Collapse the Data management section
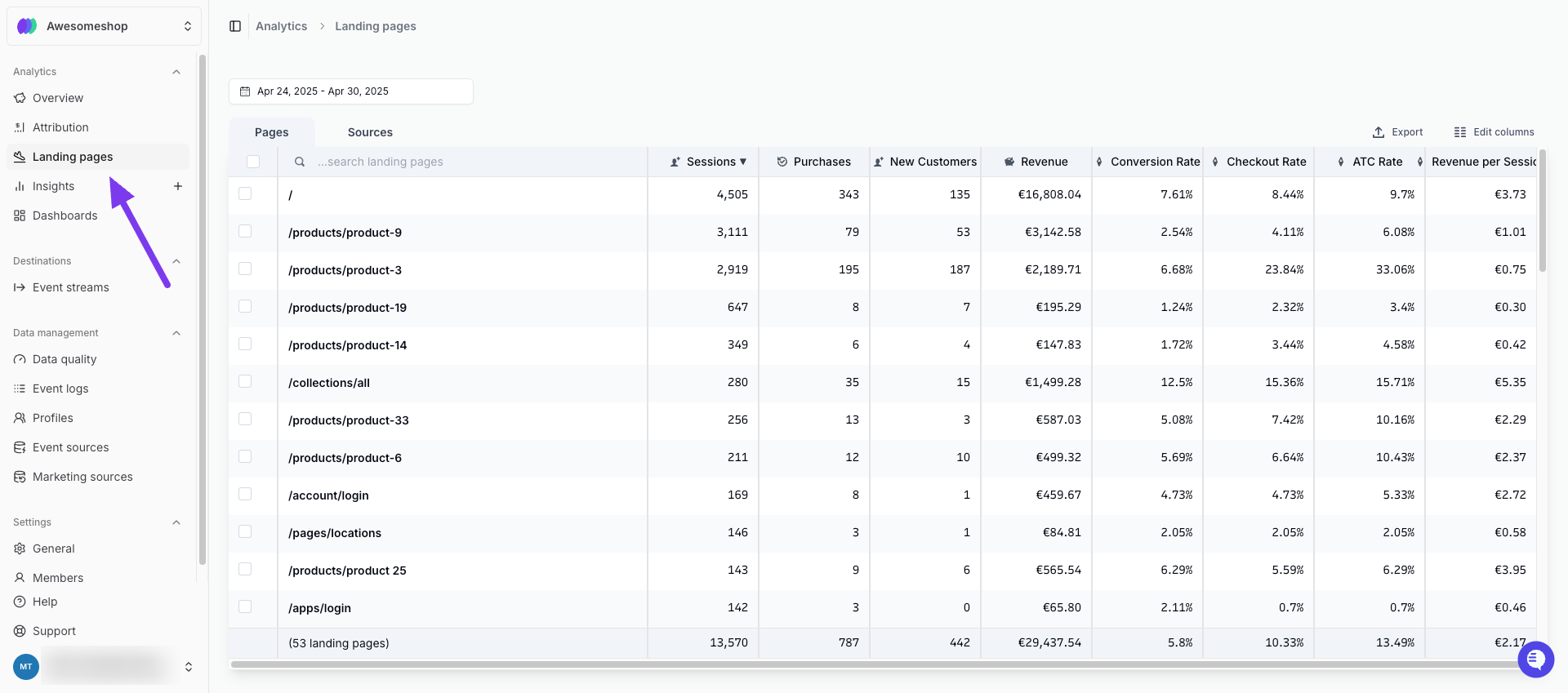This screenshot has height=693, width=1568. pyautogui.click(x=176, y=333)
